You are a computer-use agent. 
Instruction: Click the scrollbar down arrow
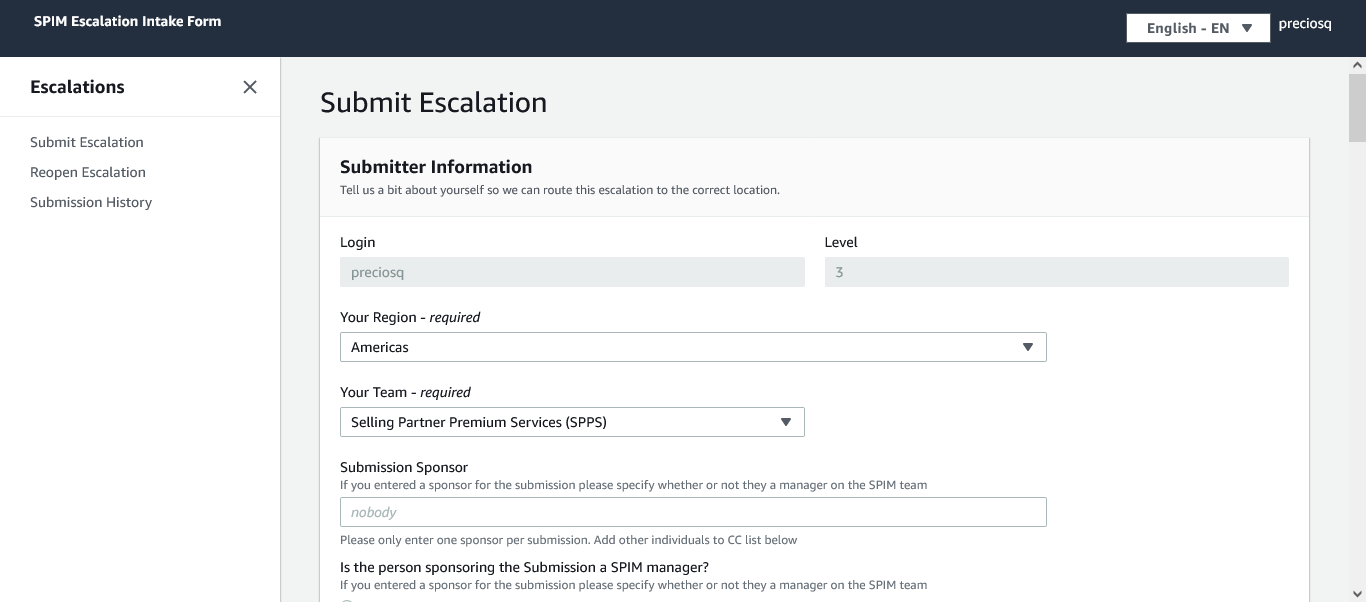(1357, 593)
